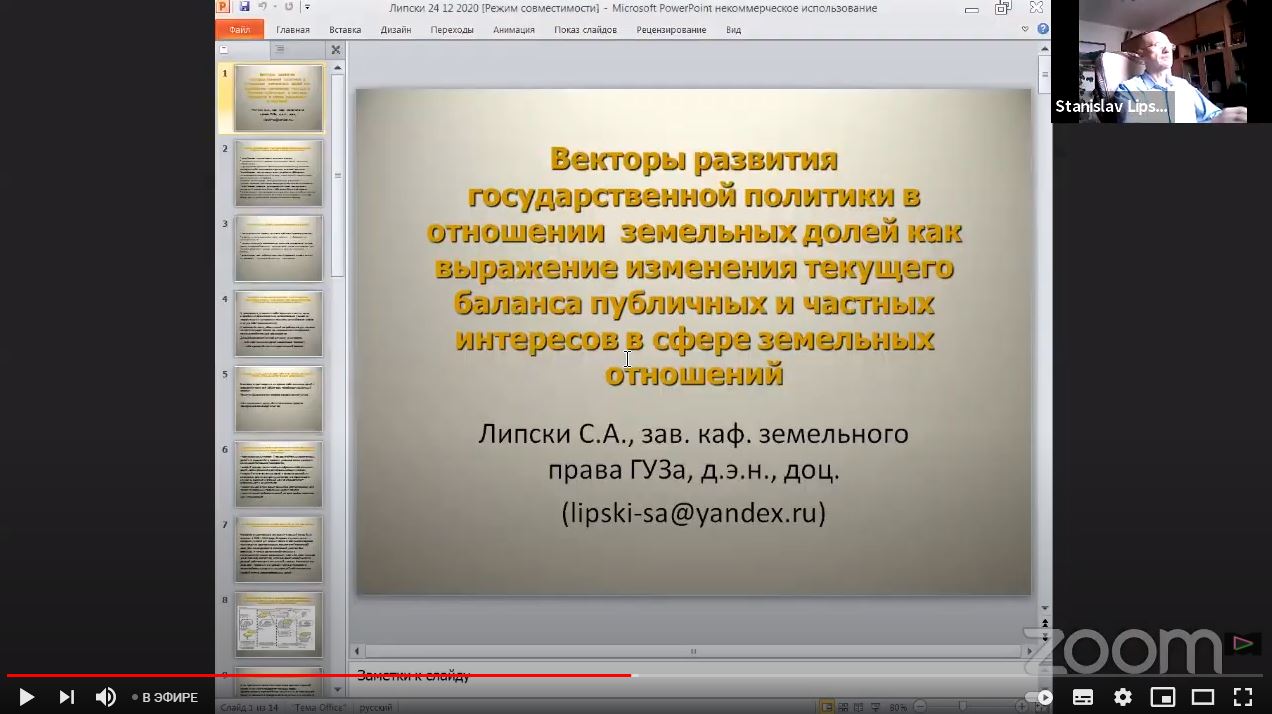Click the 'русский' language status indicator
Screen dimensions: 1272x714
(376, 707)
